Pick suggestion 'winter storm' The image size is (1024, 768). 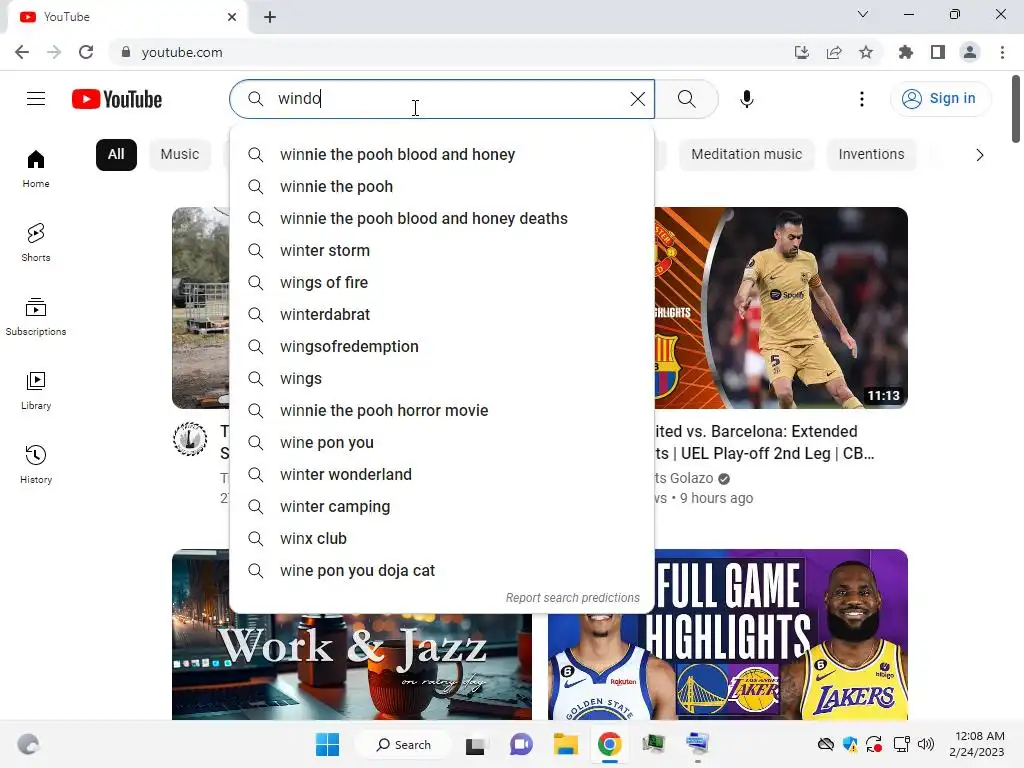pos(442,251)
